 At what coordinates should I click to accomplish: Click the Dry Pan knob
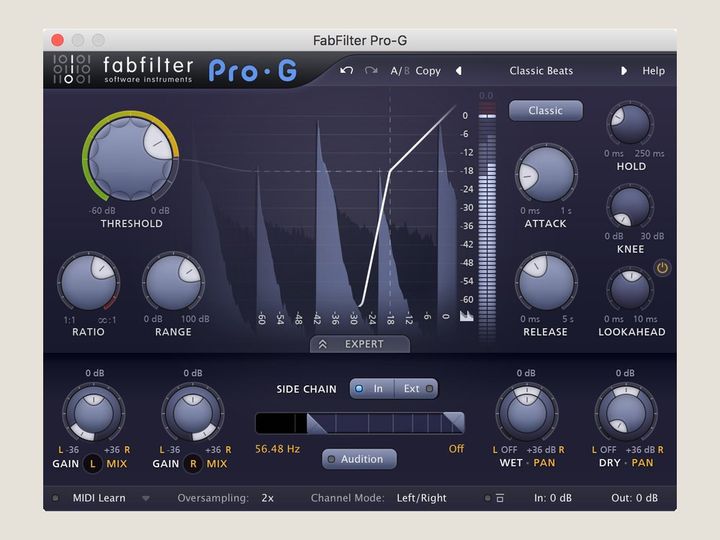(626, 414)
